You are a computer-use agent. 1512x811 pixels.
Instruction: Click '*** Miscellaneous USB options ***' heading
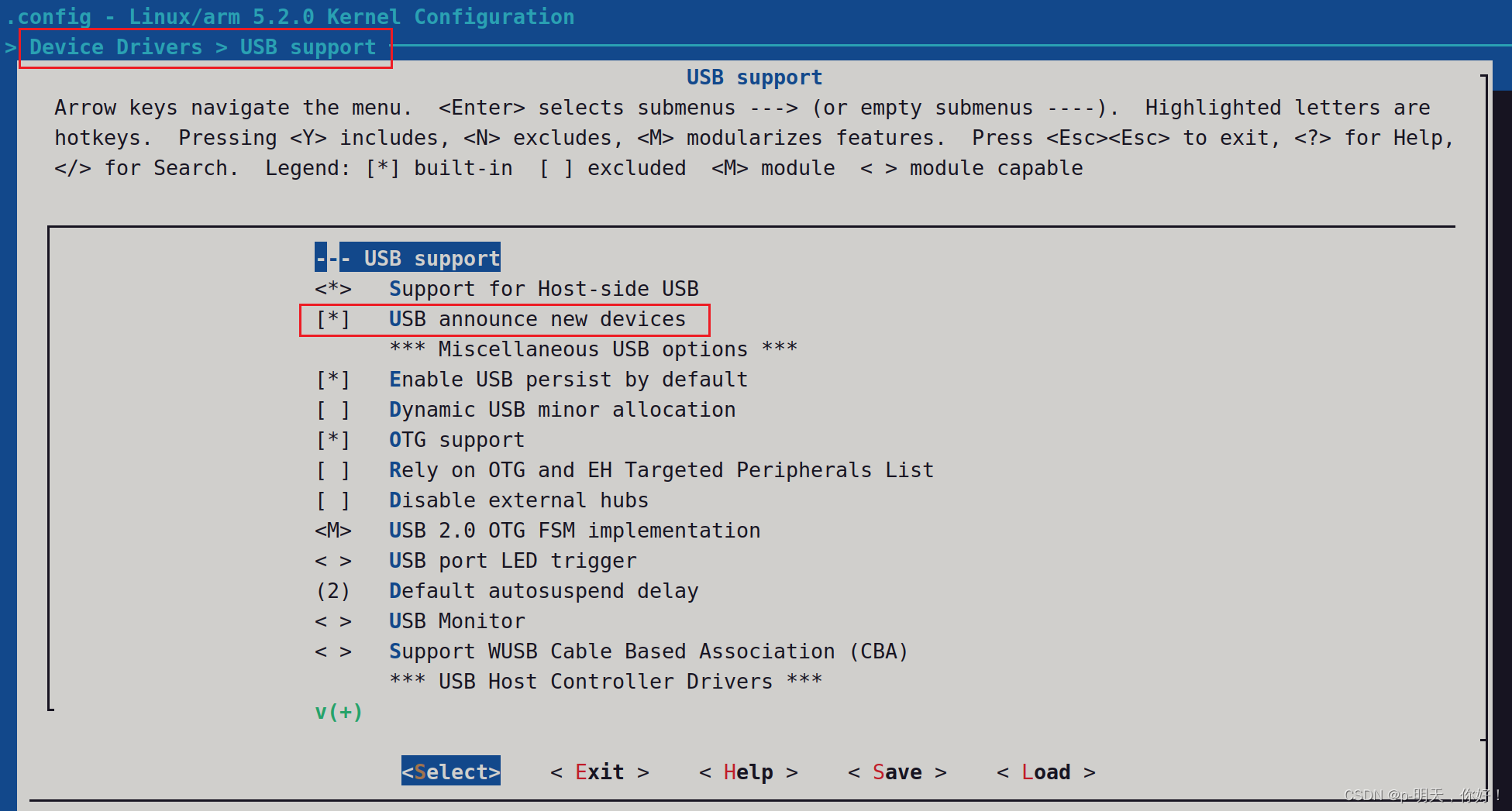pyautogui.click(x=594, y=349)
